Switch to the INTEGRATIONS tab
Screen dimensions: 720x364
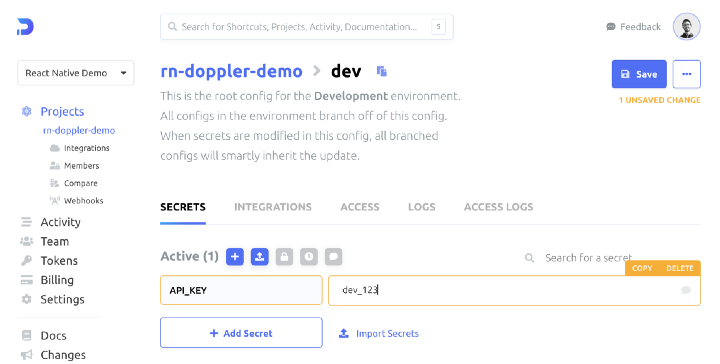273,207
